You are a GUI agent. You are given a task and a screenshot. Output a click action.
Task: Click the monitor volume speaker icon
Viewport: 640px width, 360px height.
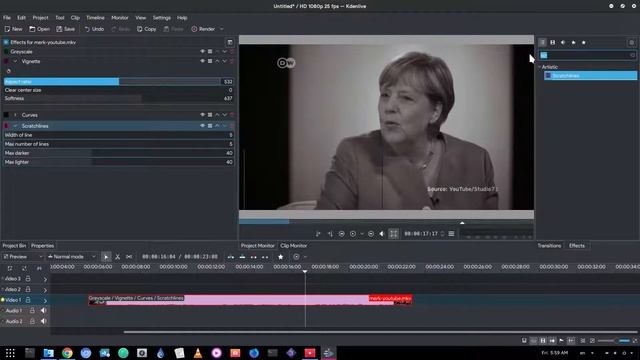[x=382, y=233]
